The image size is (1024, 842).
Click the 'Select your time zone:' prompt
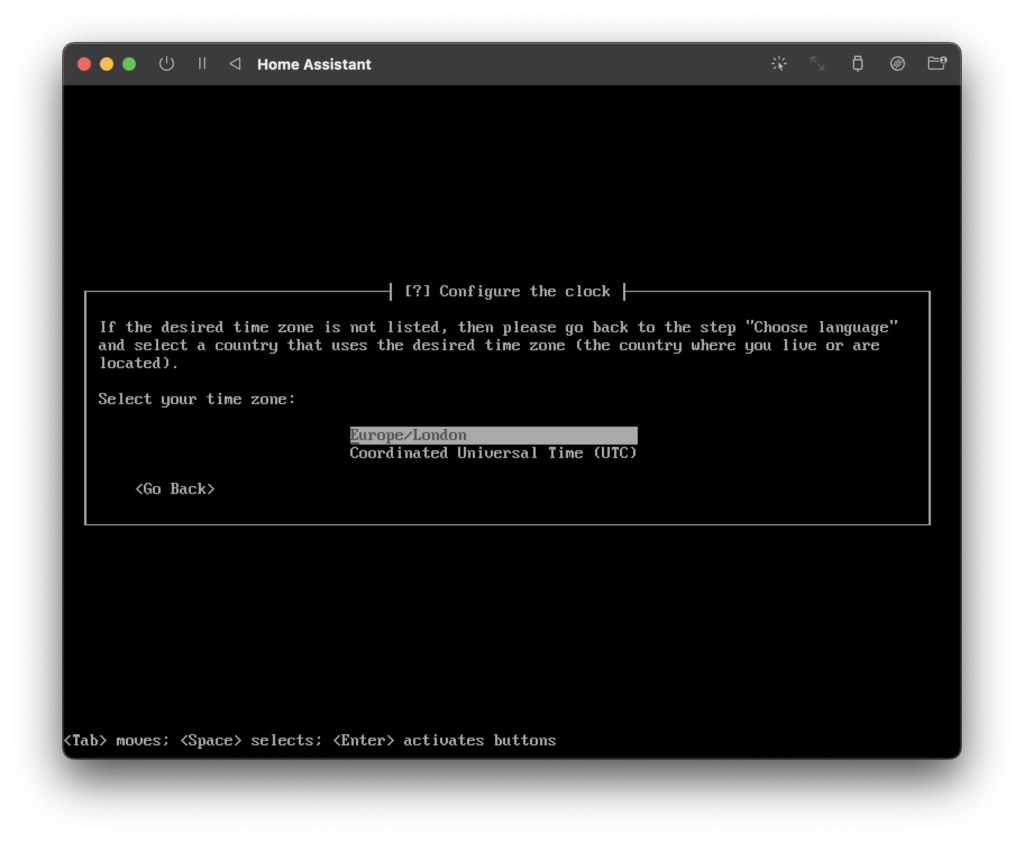pyautogui.click(x=197, y=399)
